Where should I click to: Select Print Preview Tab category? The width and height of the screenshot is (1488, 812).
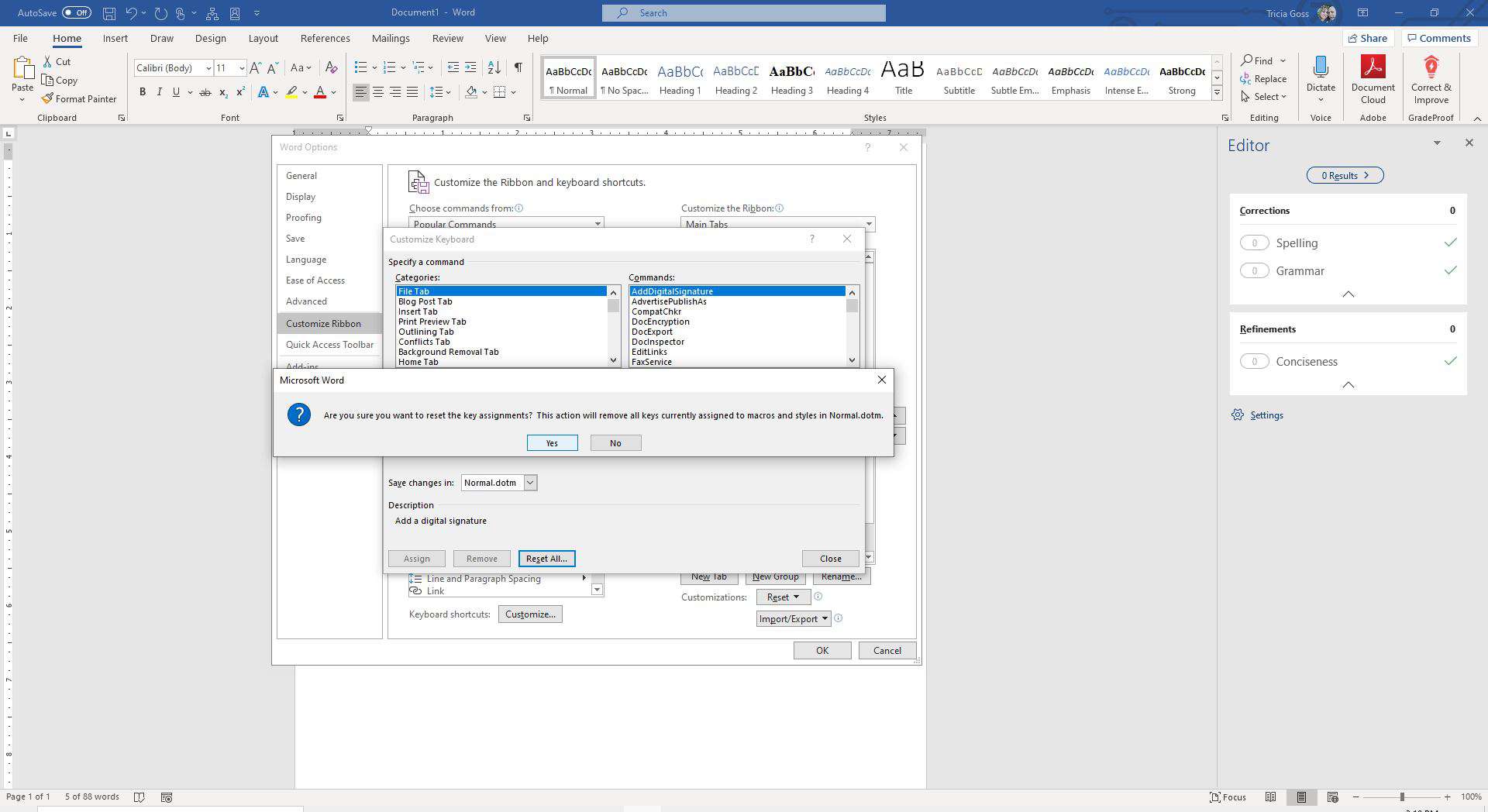tap(432, 322)
